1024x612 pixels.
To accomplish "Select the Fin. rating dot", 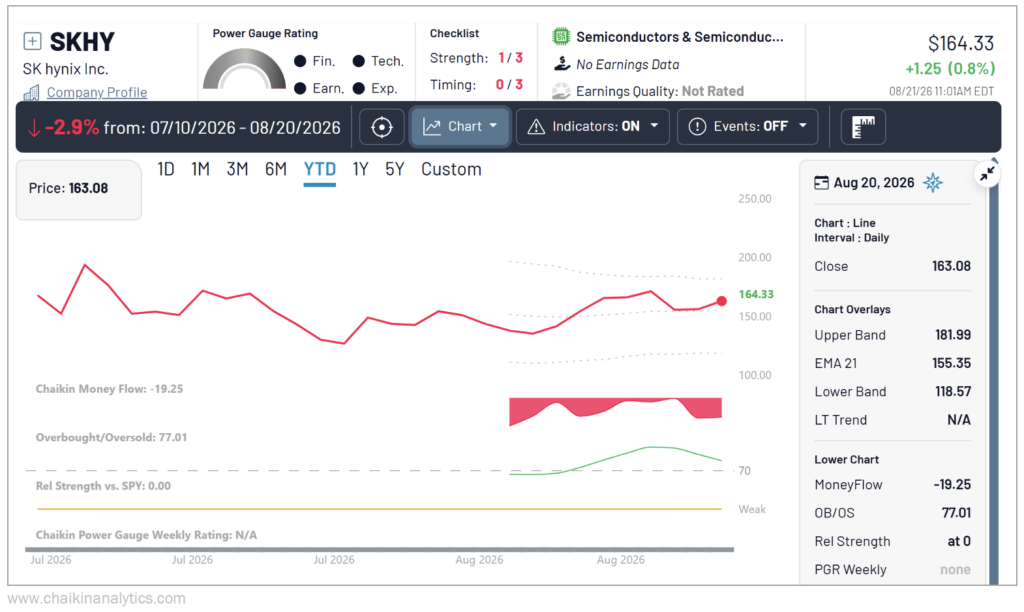I will tap(300, 61).
